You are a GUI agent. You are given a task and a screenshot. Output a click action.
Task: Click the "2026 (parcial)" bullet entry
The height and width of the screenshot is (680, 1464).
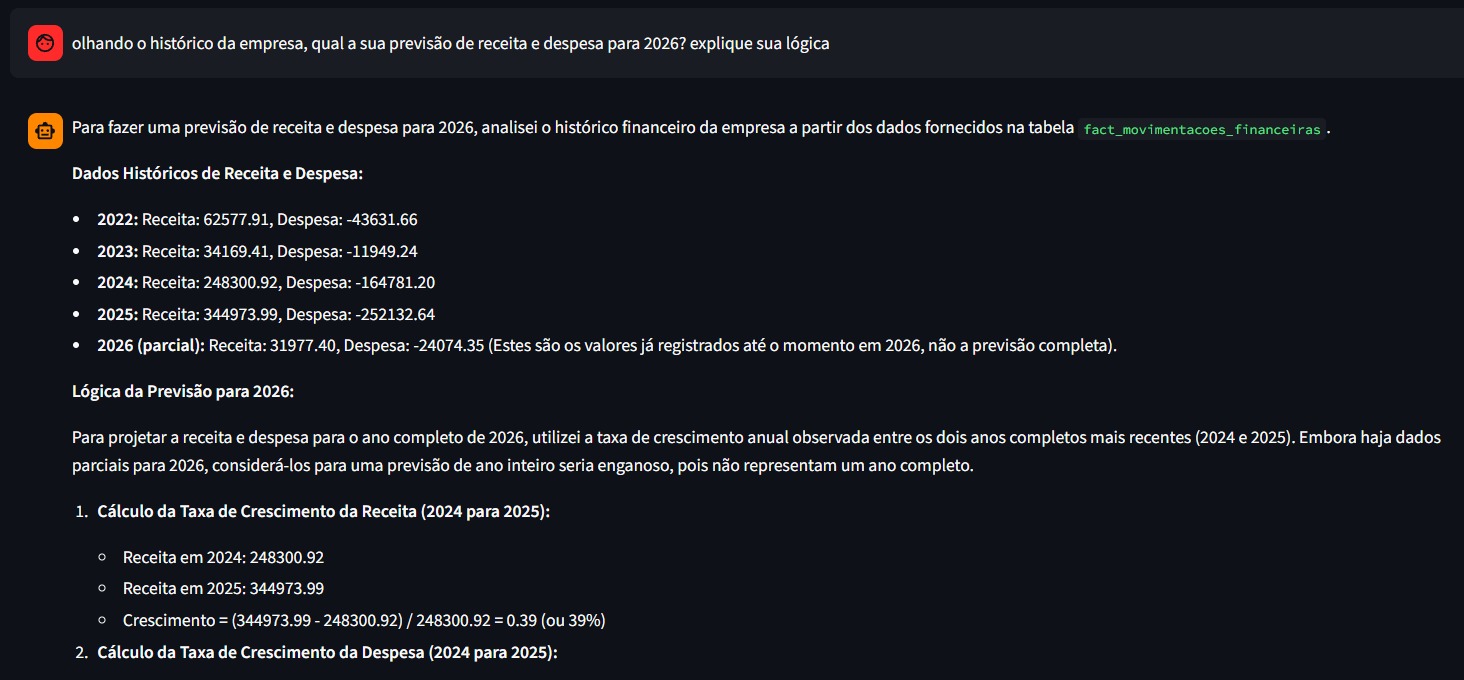(150, 346)
